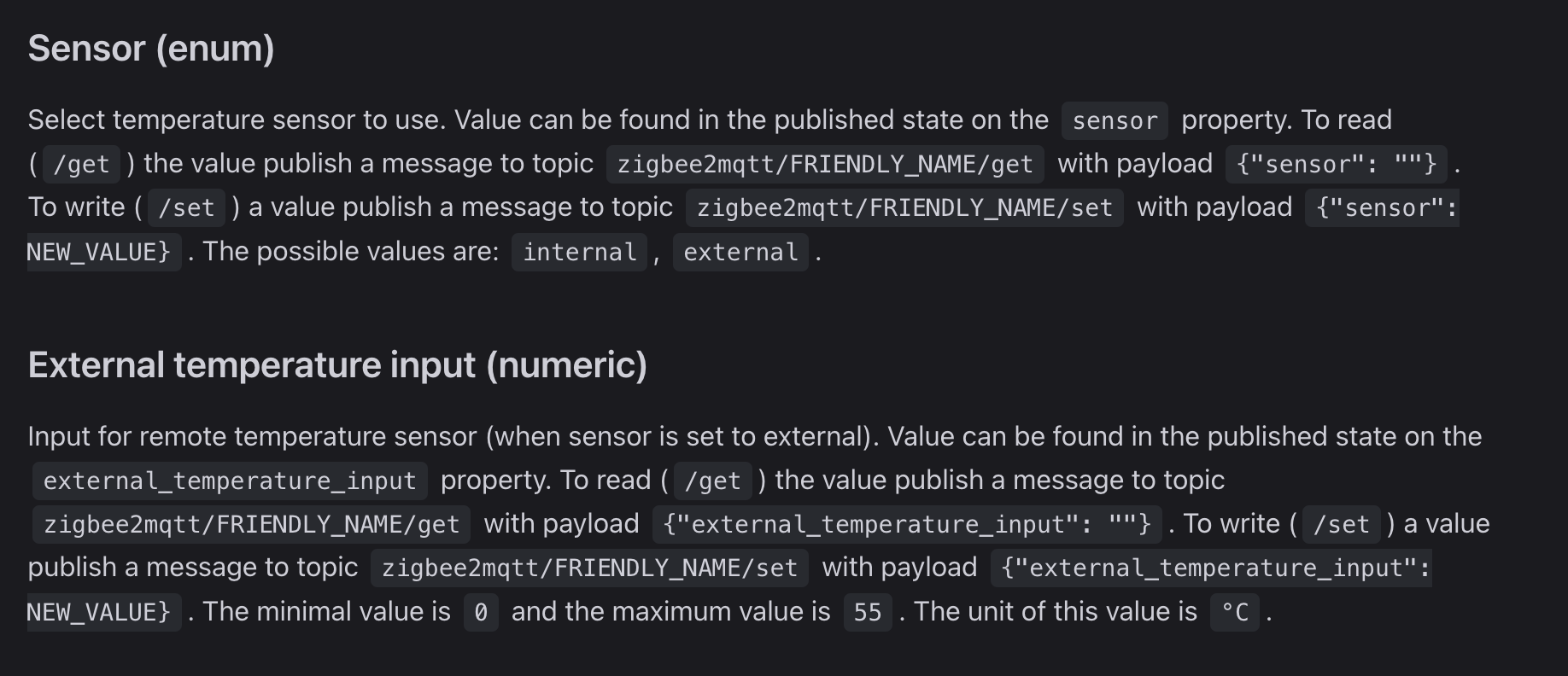Click the "External temperature input (numeric)" heading
Viewport: 1568px width, 676px height.
pos(337,365)
